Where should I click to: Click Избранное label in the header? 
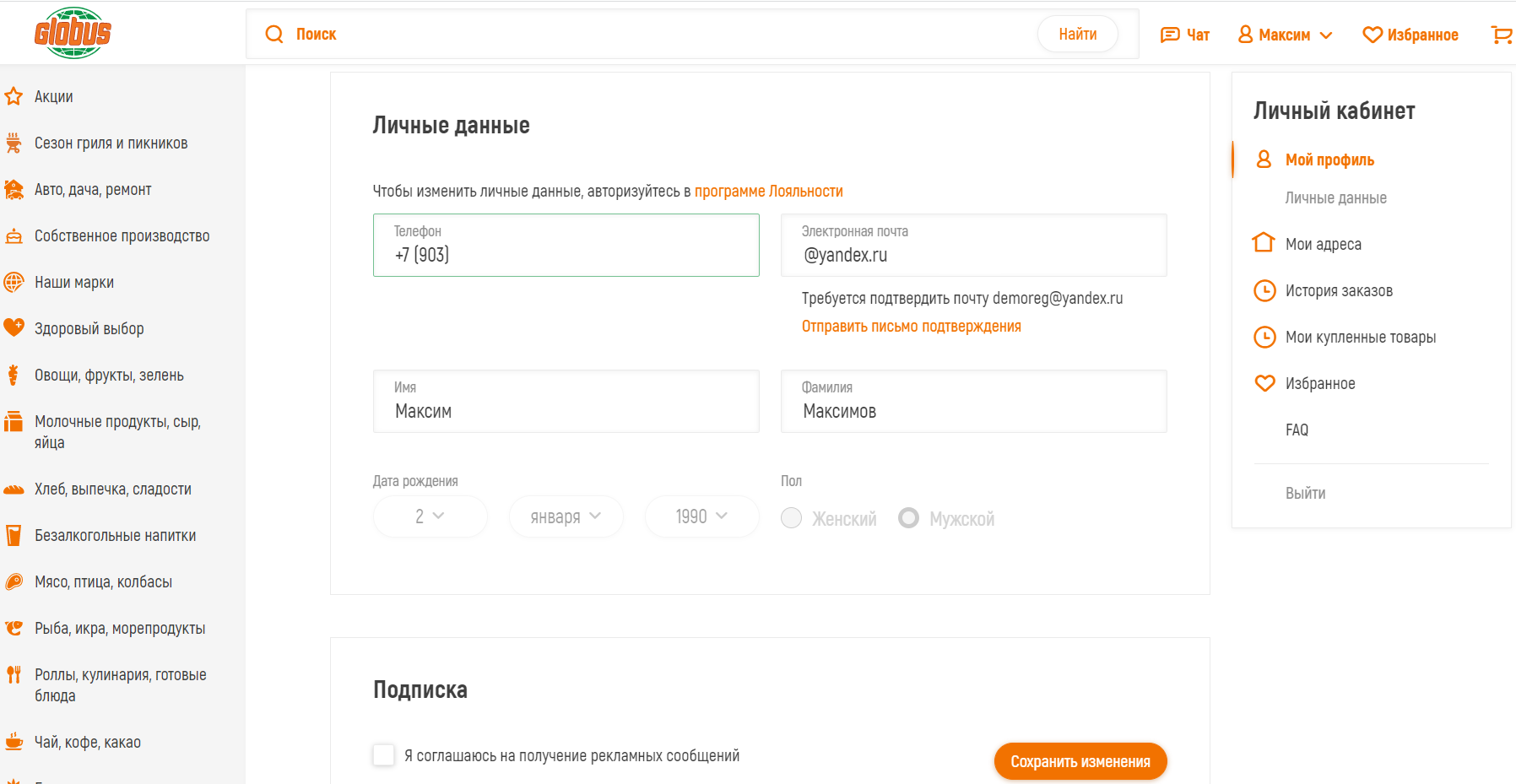[x=1423, y=35]
